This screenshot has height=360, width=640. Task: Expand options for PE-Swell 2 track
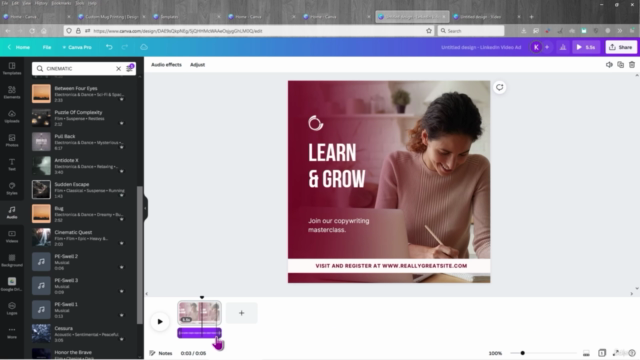coord(121,267)
